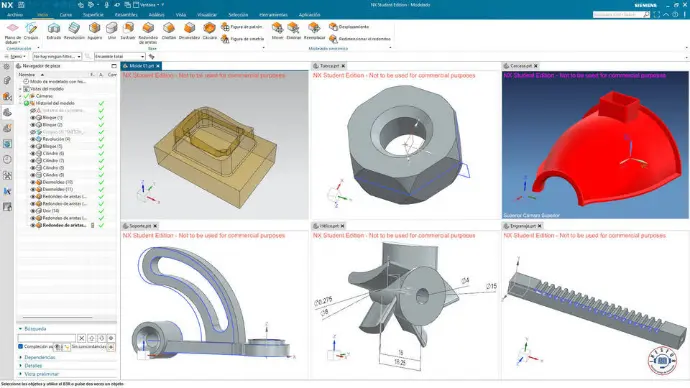Image resolution: width=690 pixels, height=388 pixels.
Task: Click Redimensionar el redondeo
Action: [x=360, y=39]
